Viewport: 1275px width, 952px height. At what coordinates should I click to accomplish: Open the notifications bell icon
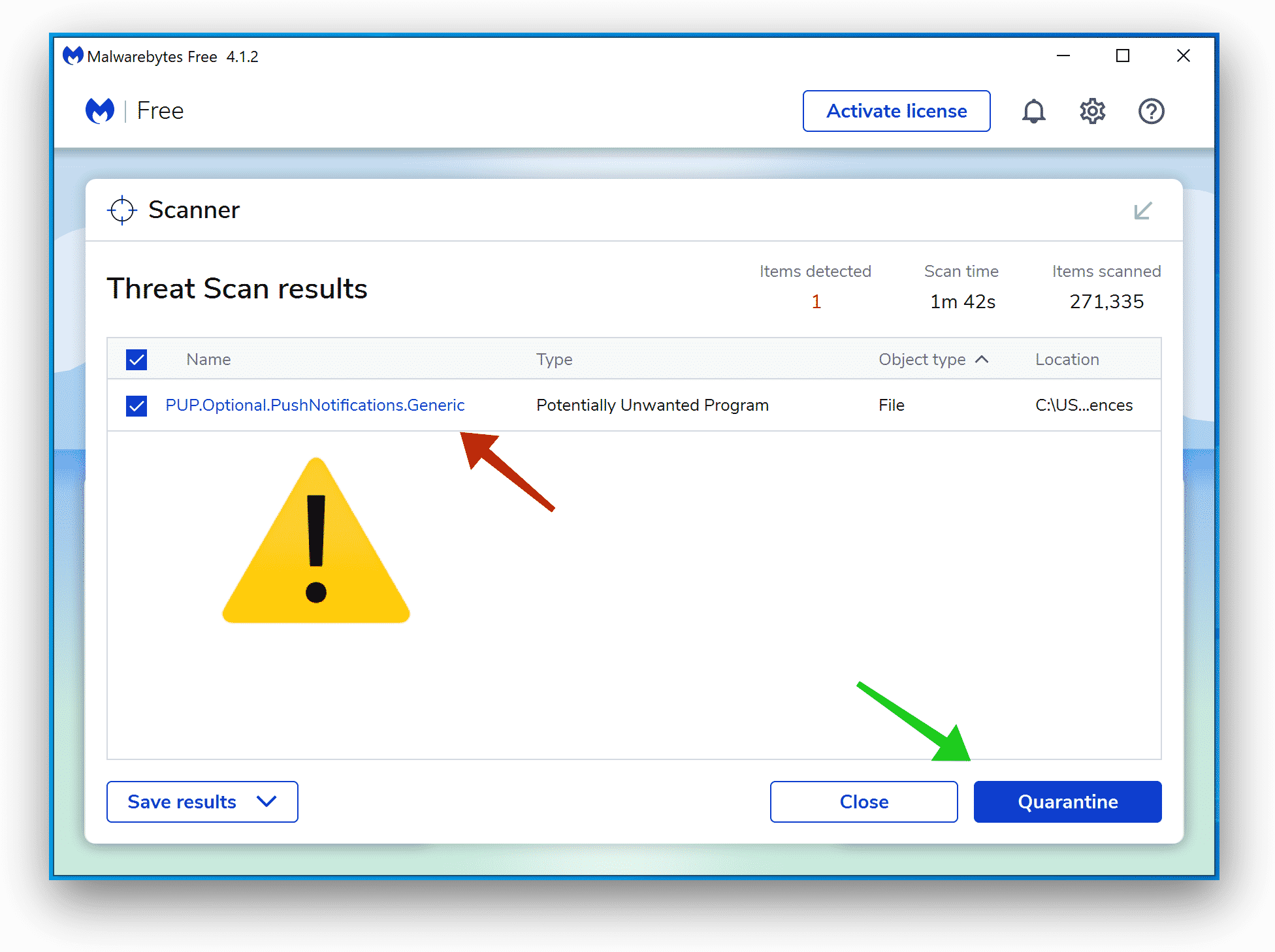1033,112
